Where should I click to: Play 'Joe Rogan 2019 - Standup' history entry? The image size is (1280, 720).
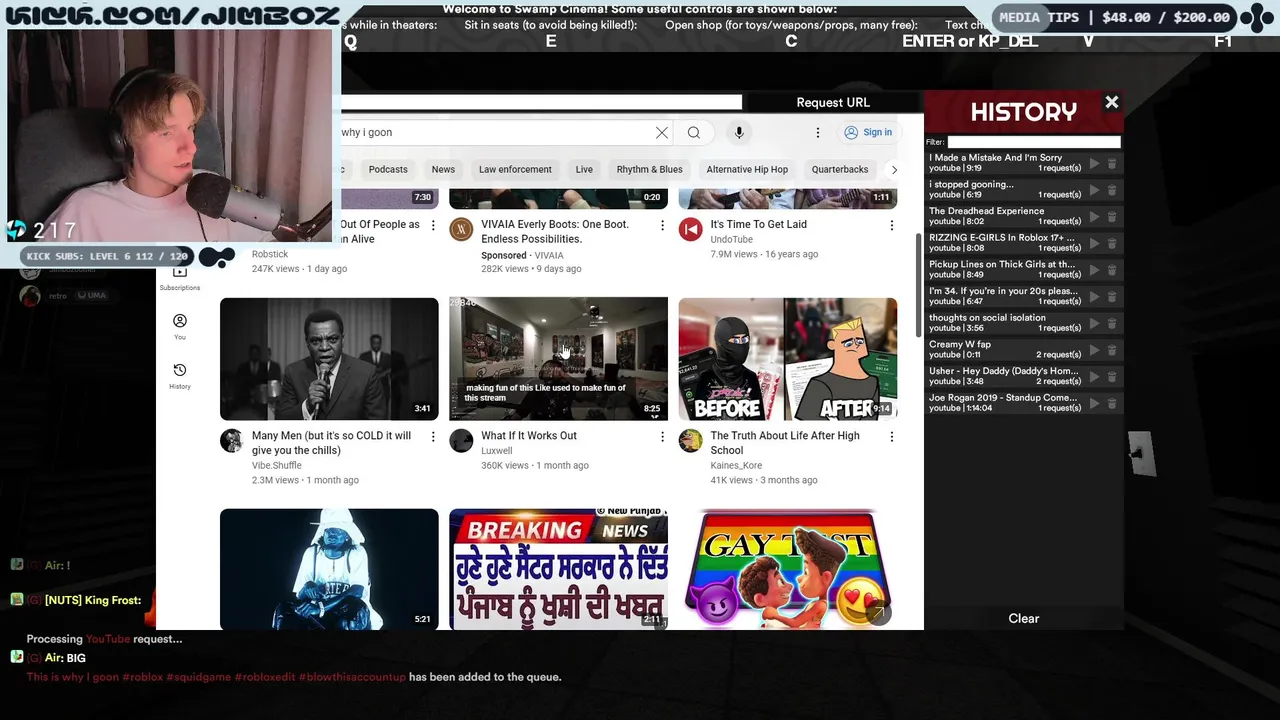(1094, 403)
